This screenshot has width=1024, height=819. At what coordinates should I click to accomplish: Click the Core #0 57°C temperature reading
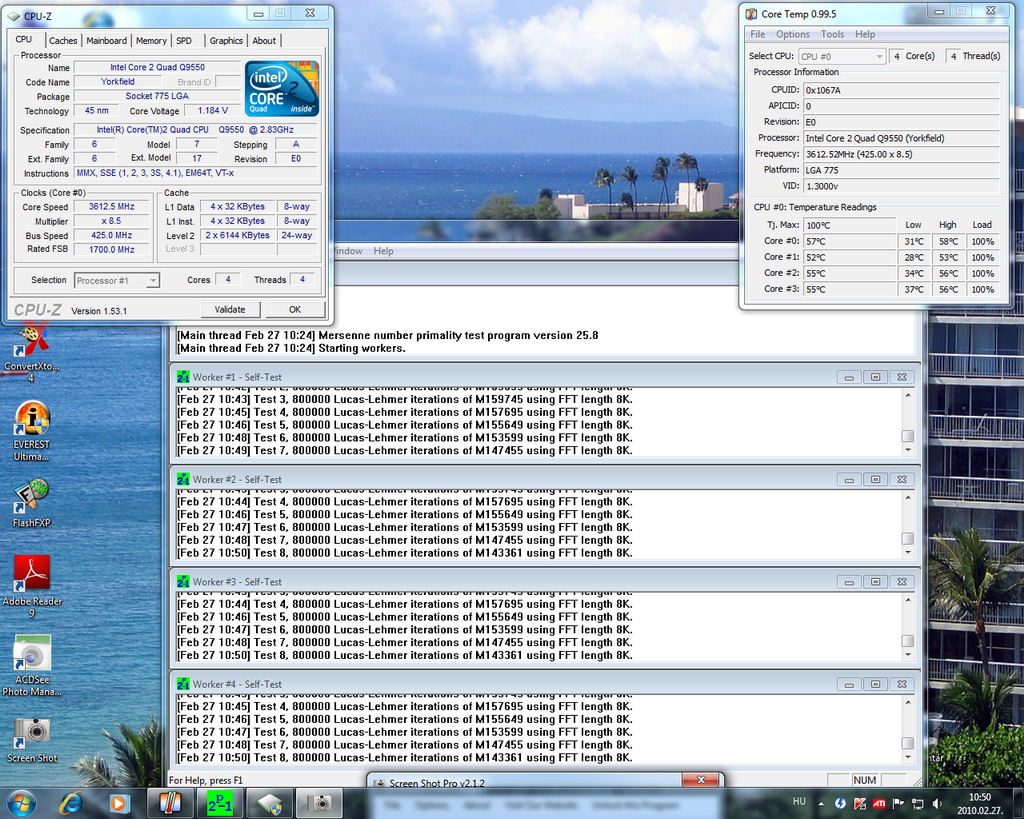[x=850, y=241]
